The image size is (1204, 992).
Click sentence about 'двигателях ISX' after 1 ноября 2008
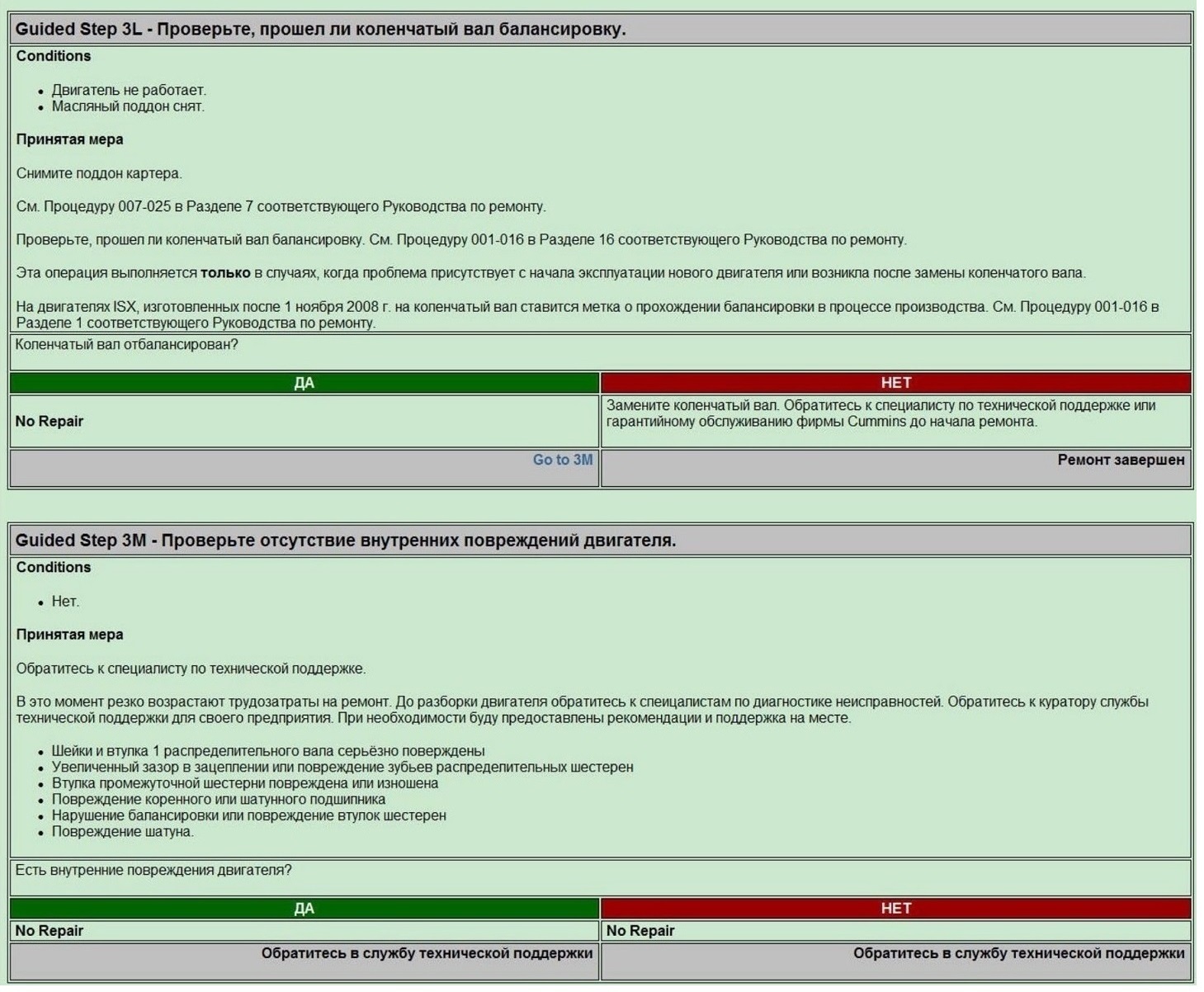(588, 314)
